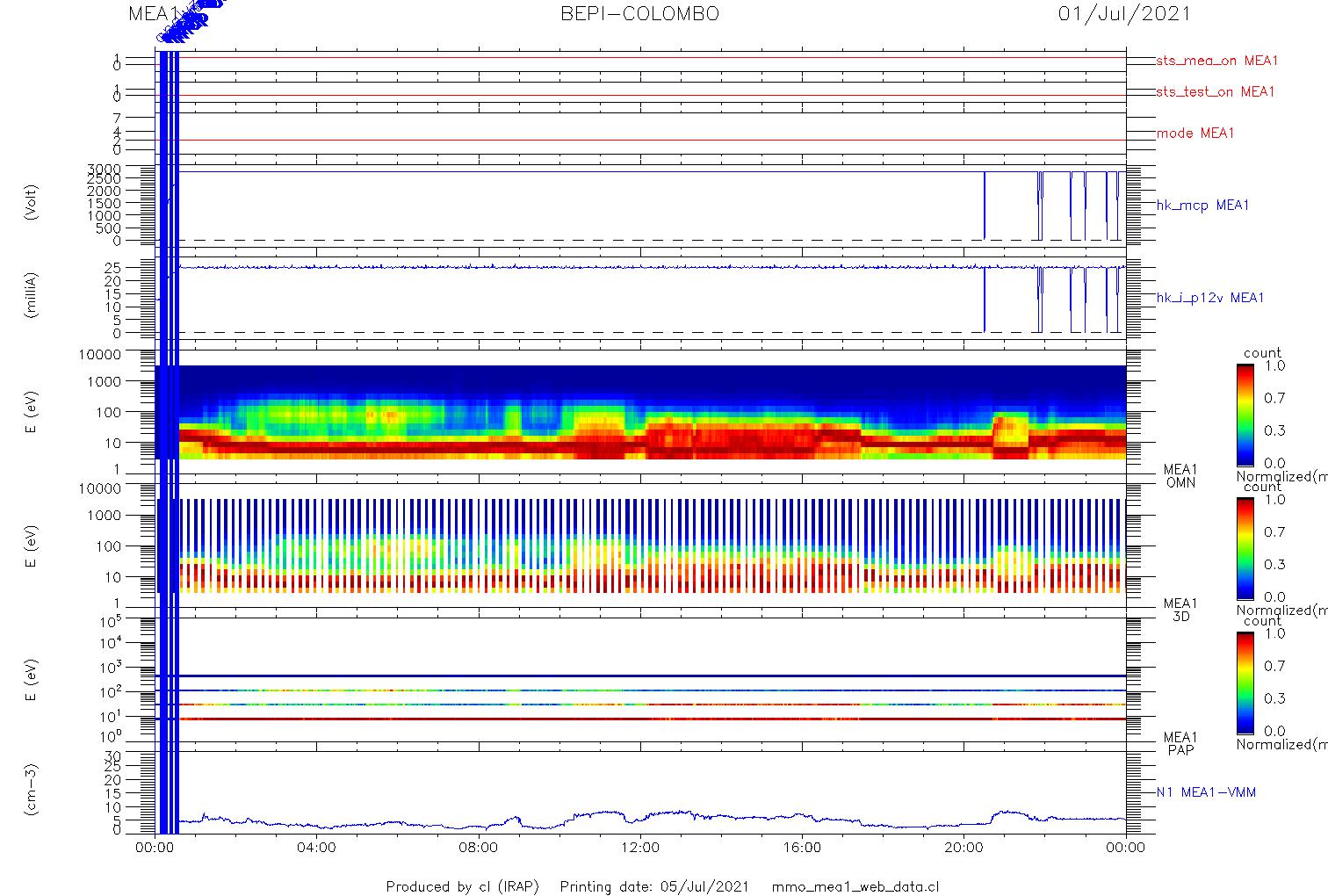Click the count label above the OMN color bar

(x=1262, y=353)
